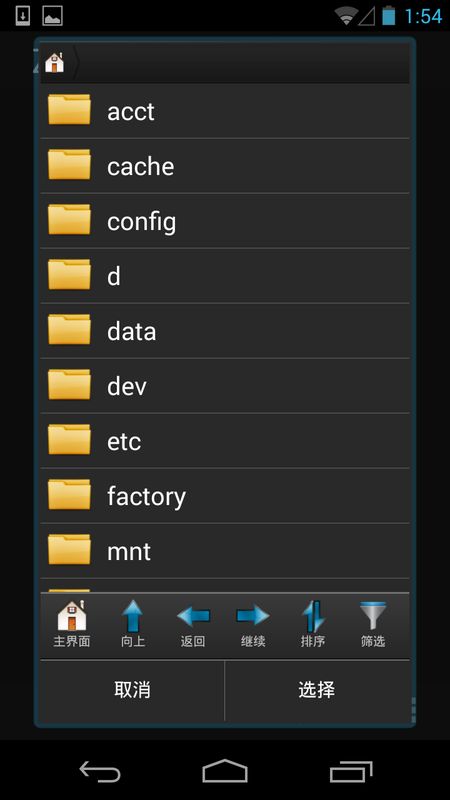Go to 主界面 home in toolbar
This screenshot has width=450, height=800.
pyautogui.click(x=72, y=624)
